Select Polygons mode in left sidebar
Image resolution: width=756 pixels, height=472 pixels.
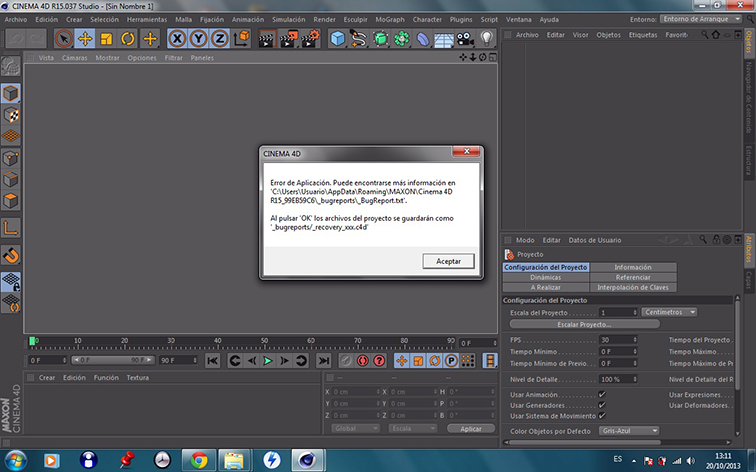(11, 201)
